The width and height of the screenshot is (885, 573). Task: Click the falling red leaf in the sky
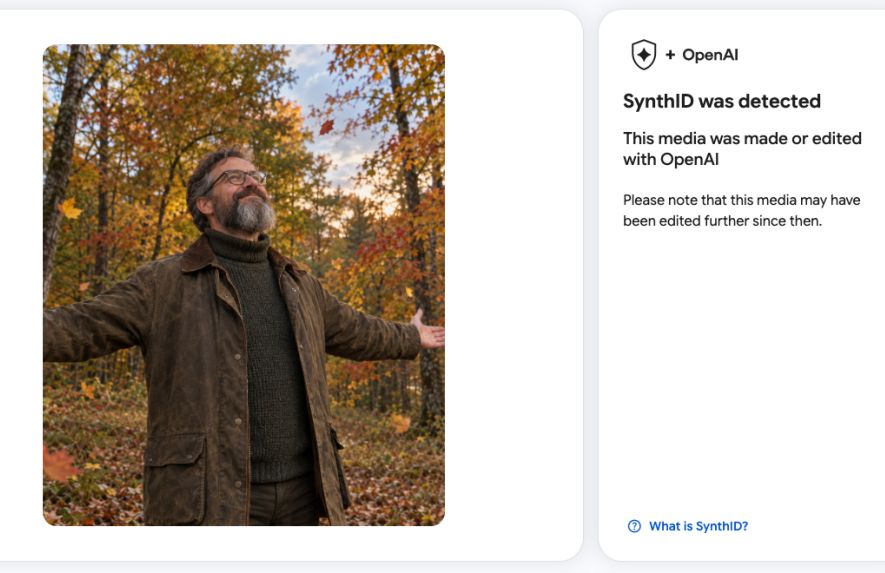tap(327, 127)
